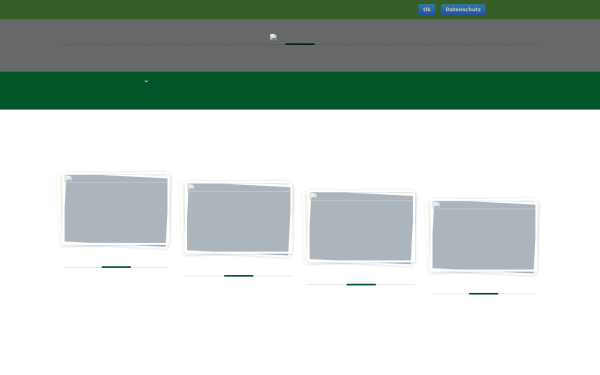This screenshot has height=375, width=600.
Task: Expand the navigation menu chevron
Action: (146, 81)
